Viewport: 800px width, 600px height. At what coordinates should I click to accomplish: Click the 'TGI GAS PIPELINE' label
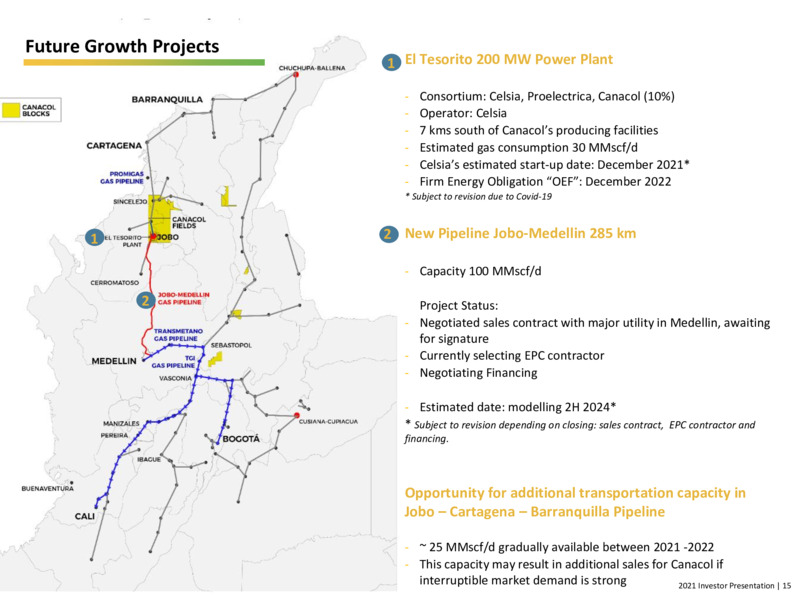pyautogui.click(x=173, y=362)
